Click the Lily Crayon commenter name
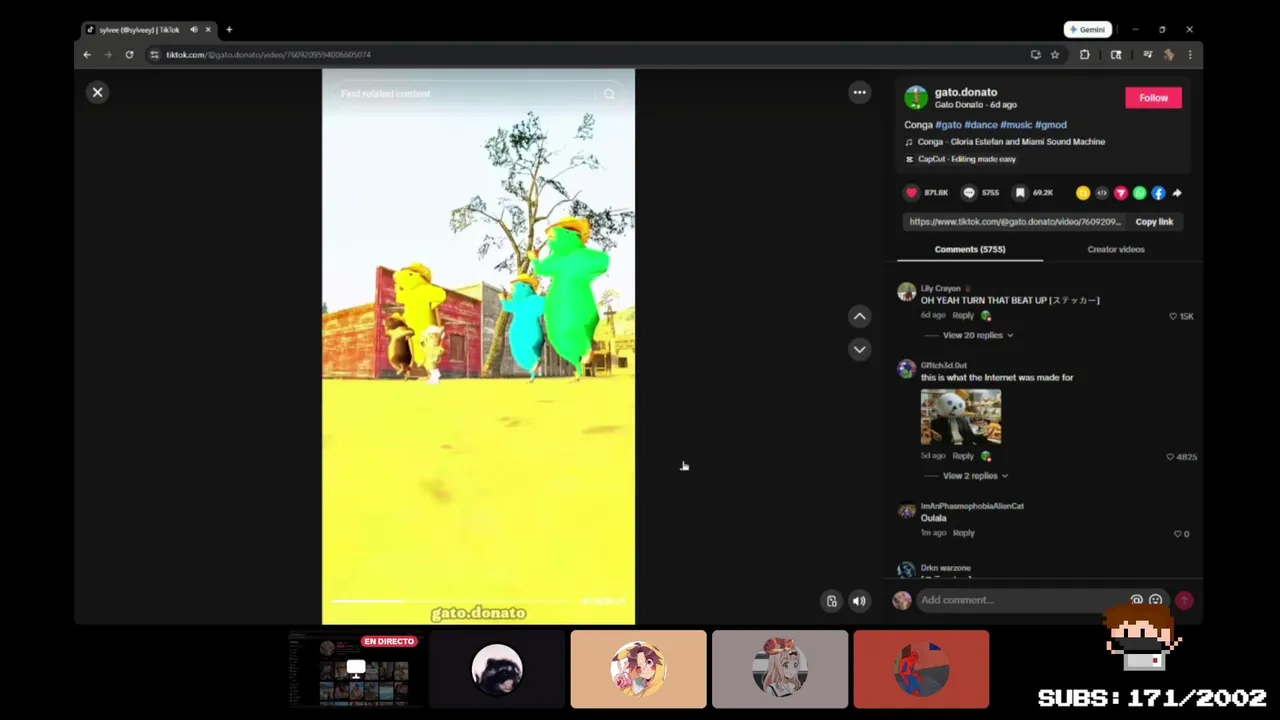 pyautogui.click(x=940, y=288)
